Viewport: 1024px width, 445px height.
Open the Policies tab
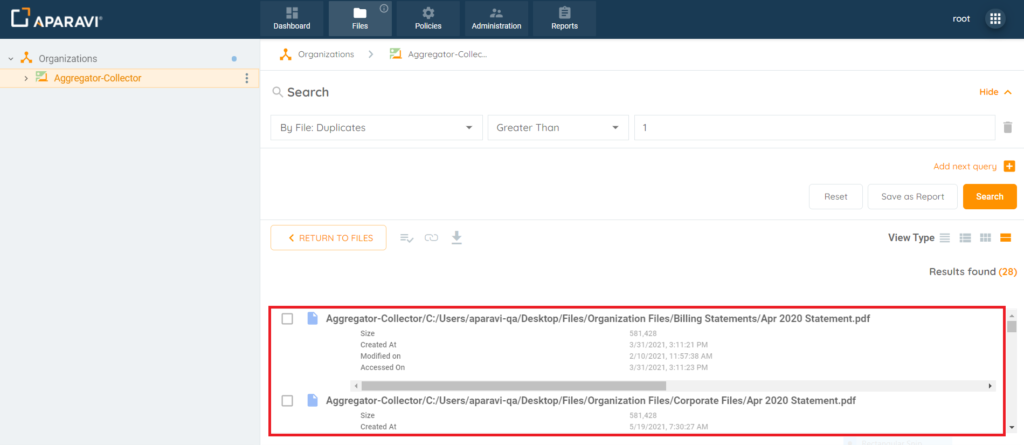click(428, 18)
